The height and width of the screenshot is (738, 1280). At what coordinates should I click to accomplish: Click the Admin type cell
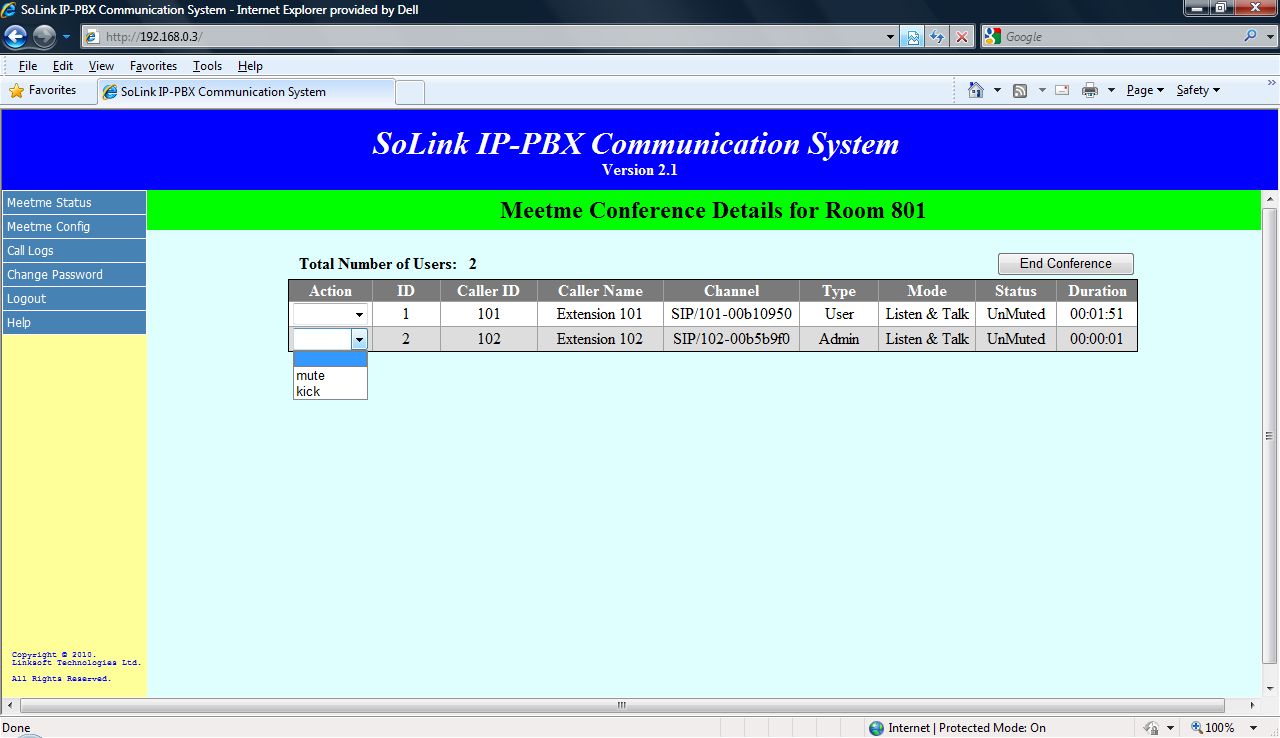pos(839,339)
